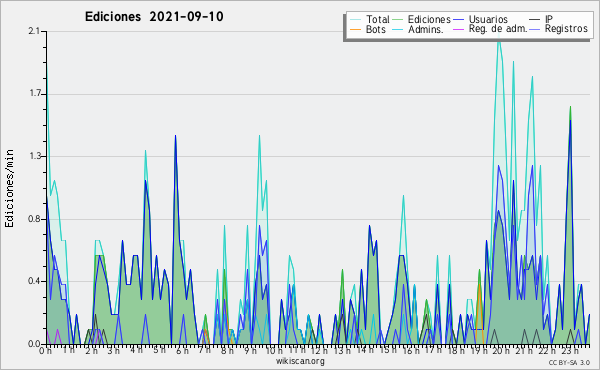The height and width of the screenshot is (370, 600).
Task: Click the 0.0 y-axis value
Action: 34,344
